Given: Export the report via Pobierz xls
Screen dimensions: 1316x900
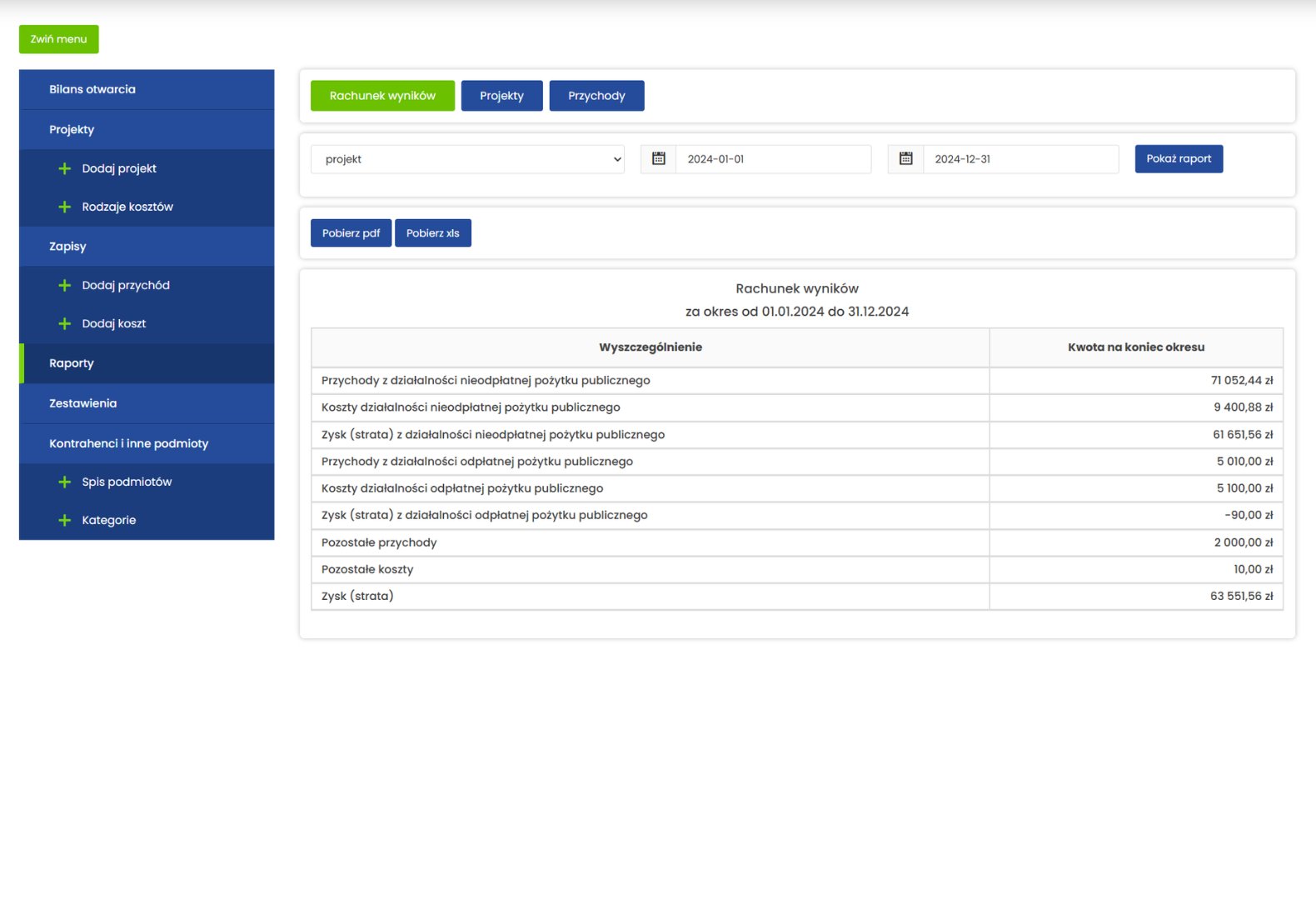Looking at the screenshot, I should click(x=432, y=233).
